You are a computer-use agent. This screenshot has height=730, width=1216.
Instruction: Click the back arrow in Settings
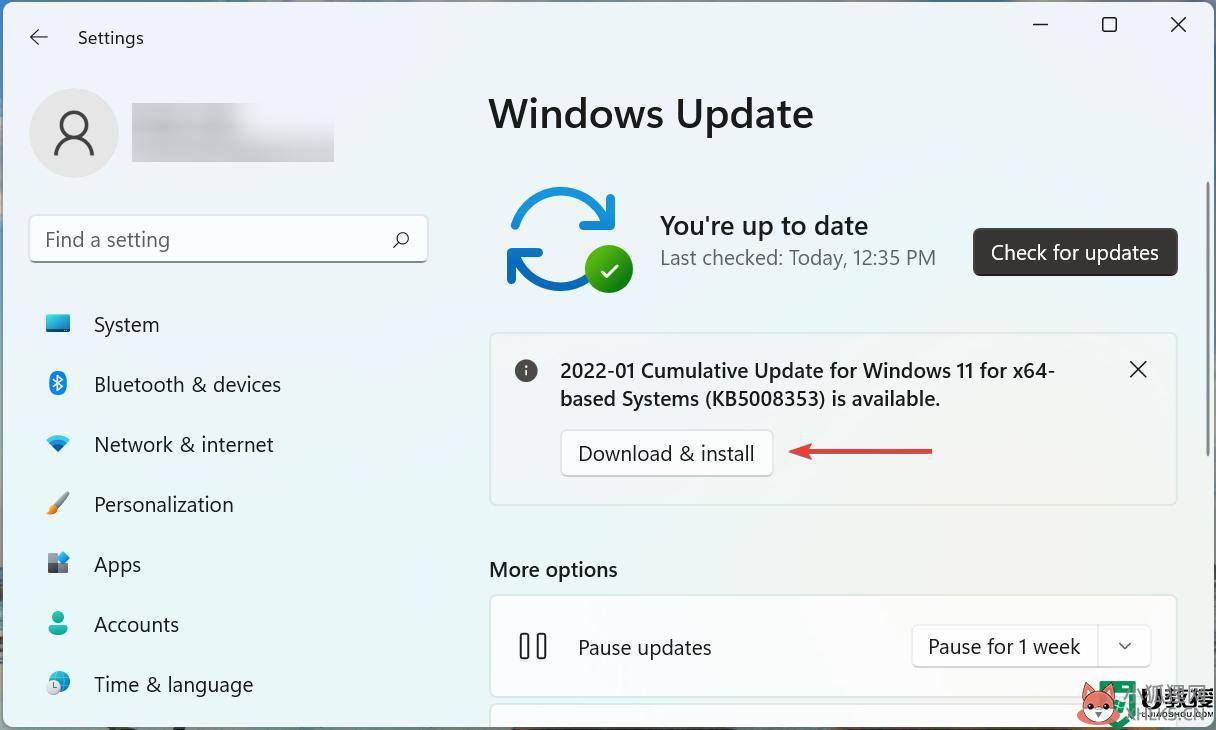(x=39, y=37)
